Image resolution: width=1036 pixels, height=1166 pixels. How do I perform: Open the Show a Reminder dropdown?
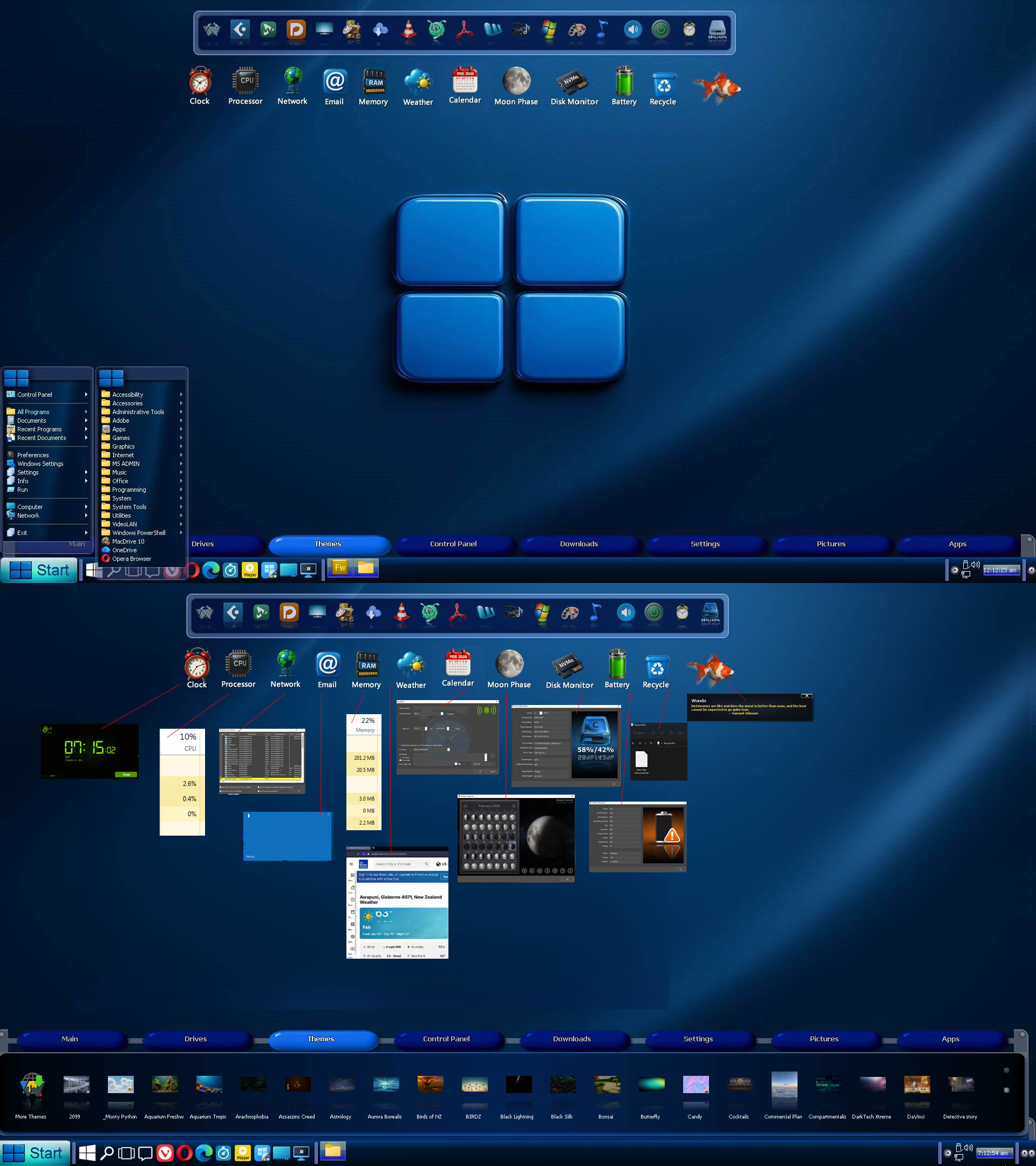[x=449, y=750]
